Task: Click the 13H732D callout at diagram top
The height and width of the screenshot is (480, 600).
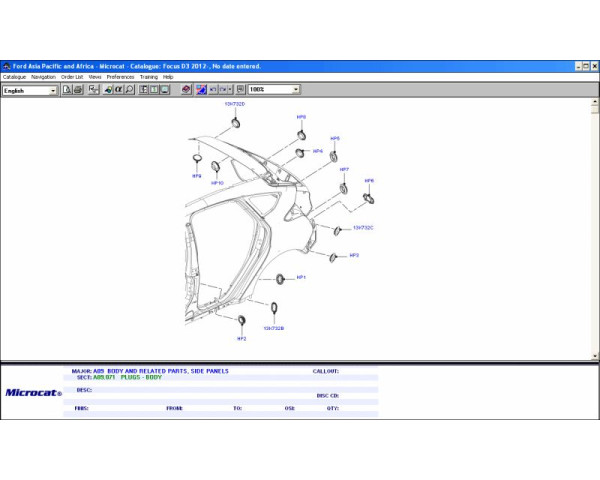Action: (234, 104)
